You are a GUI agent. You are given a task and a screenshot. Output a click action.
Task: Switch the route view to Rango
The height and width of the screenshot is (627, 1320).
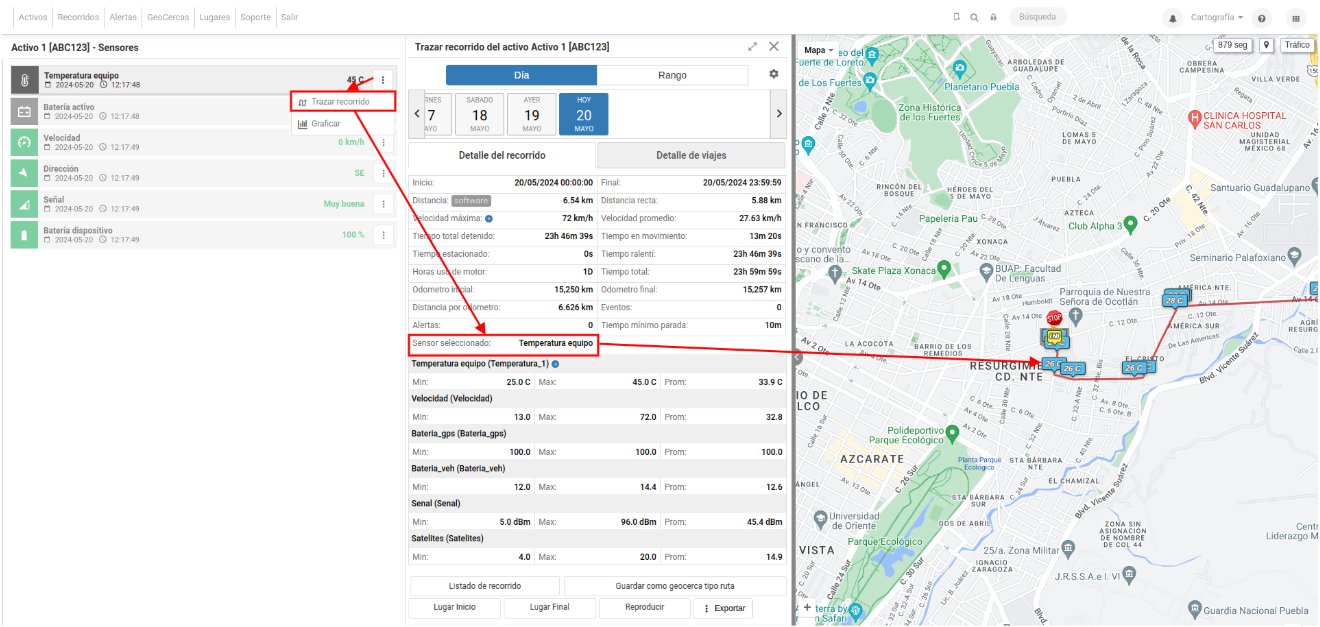(672, 75)
